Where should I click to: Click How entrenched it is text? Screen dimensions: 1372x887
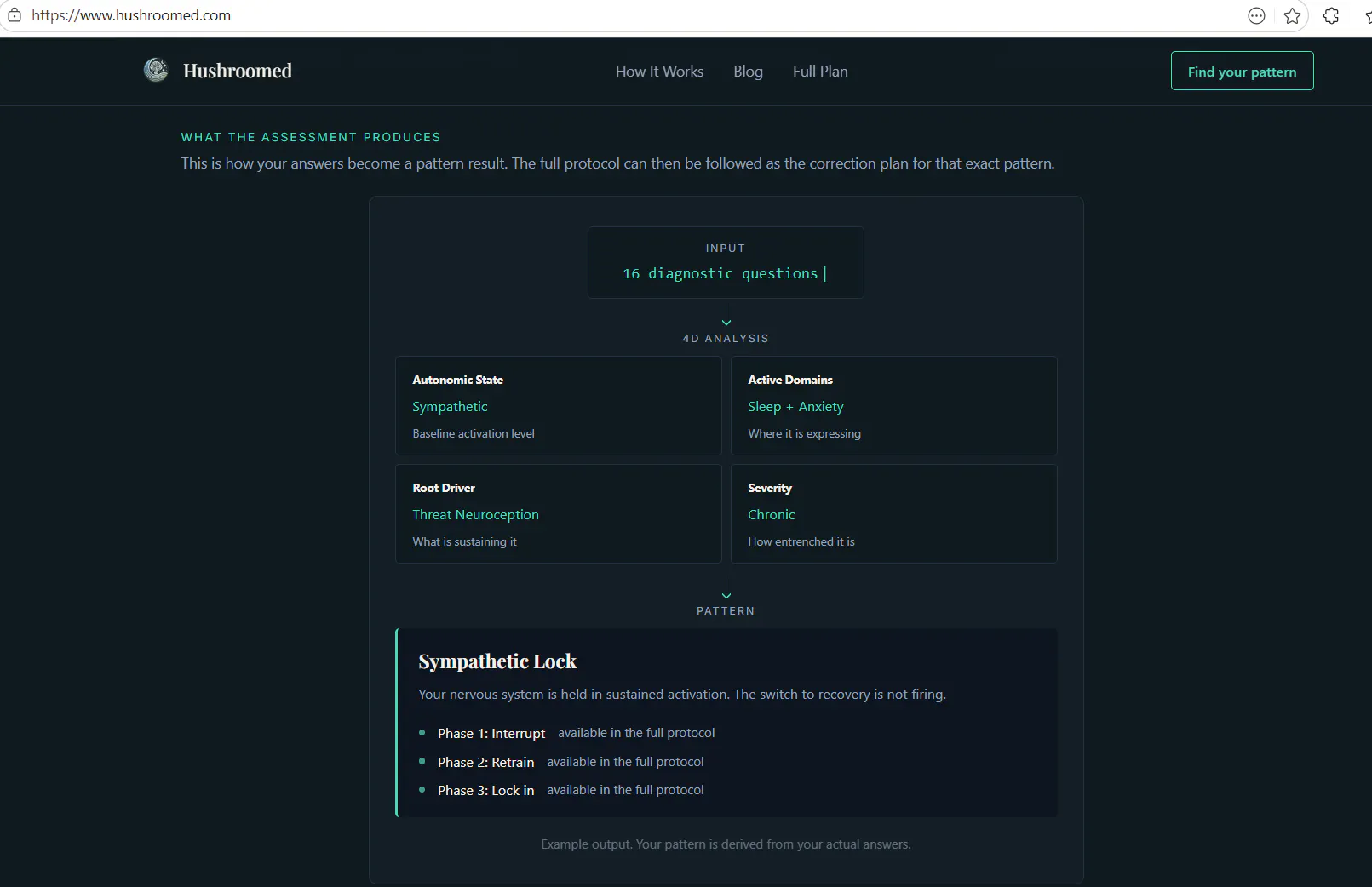(x=801, y=541)
